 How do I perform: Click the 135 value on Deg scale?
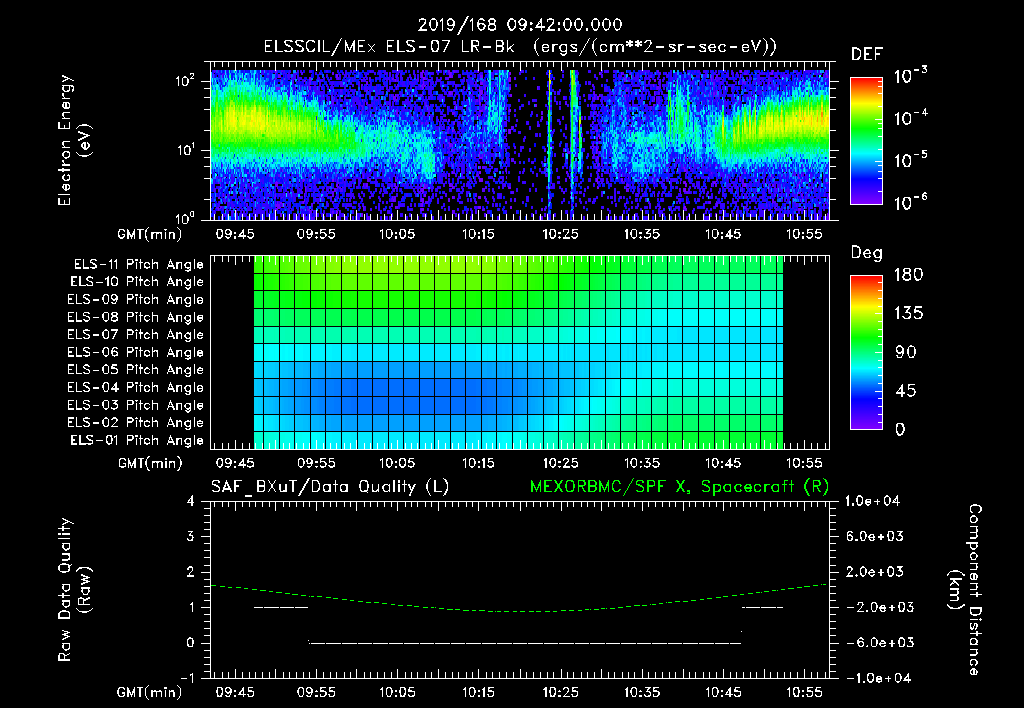point(908,314)
